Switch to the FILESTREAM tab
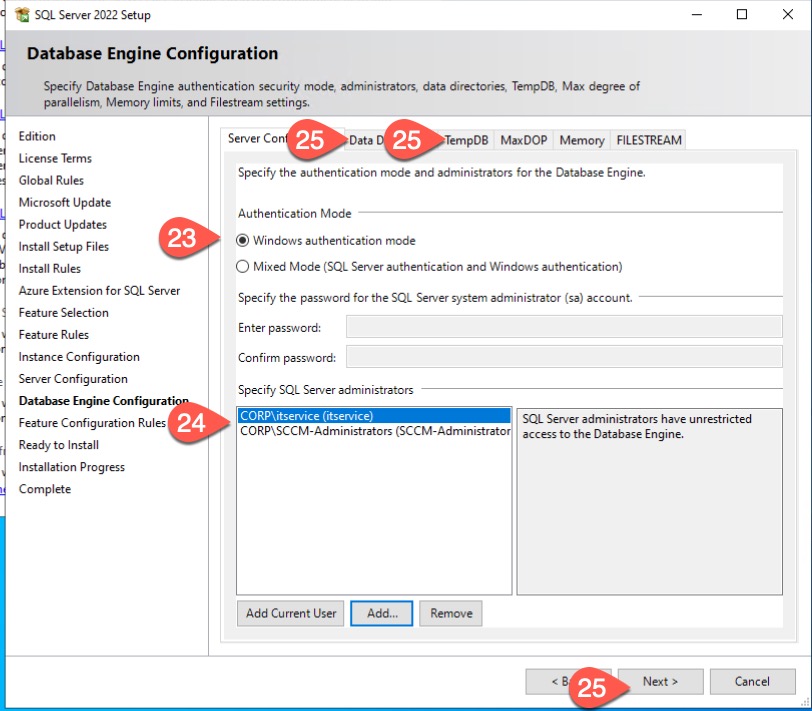Viewport: 812px width, 711px height. 649,141
